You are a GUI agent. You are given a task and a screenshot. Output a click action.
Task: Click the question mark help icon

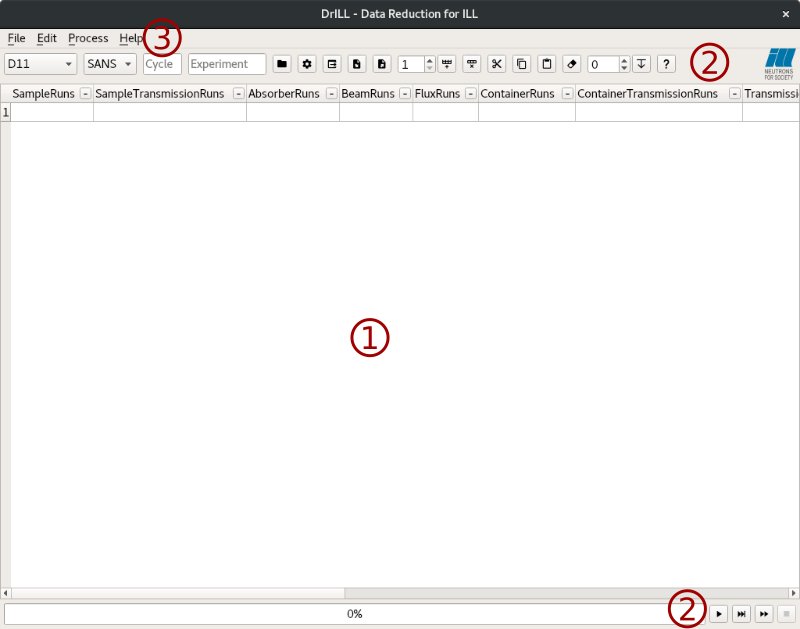click(x=666, y=64)
